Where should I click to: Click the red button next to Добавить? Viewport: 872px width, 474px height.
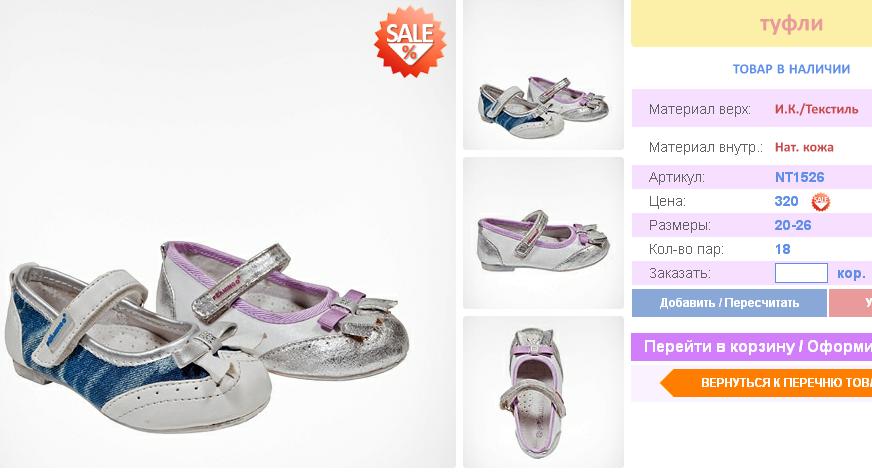(x=850, y=303)
